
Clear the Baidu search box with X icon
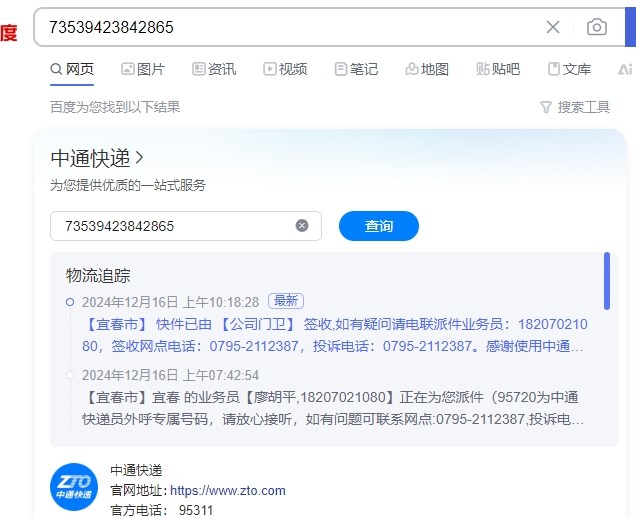[553, 27]
